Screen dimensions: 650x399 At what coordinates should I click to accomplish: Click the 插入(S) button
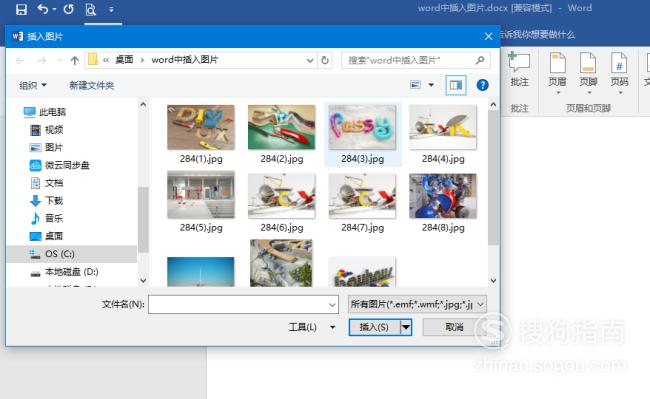[374, 327]
